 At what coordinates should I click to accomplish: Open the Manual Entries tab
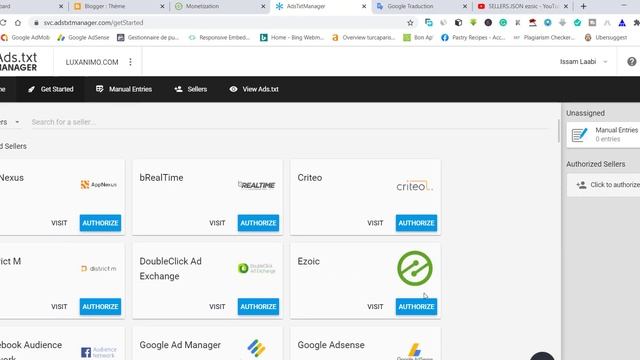[x=124, y=89]
